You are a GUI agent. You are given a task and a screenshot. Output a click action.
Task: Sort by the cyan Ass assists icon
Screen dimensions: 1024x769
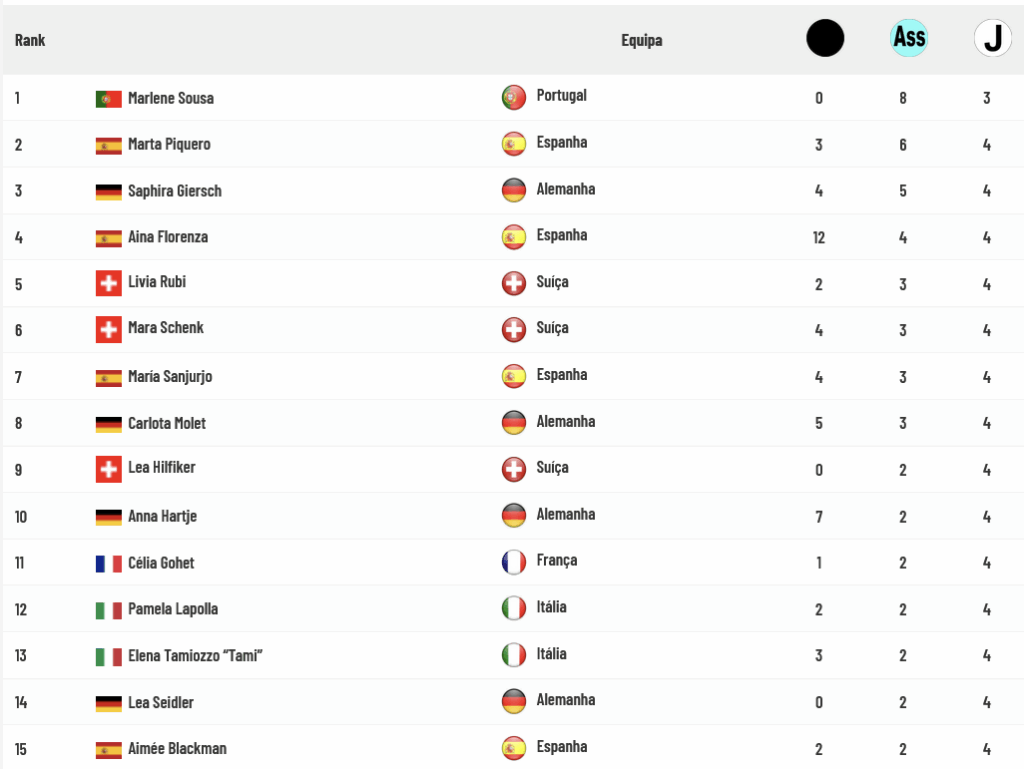coord(909,39)
